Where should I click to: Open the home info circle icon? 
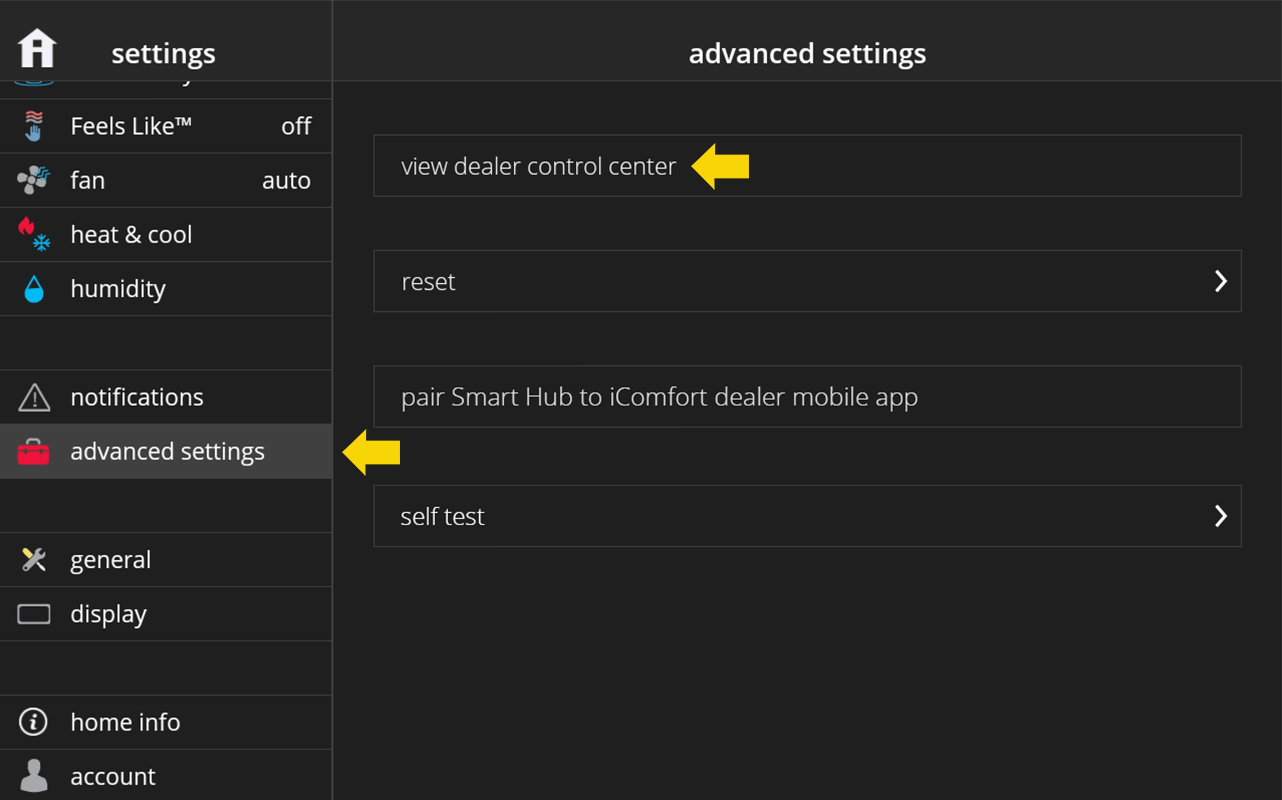(x=34, y=722)
